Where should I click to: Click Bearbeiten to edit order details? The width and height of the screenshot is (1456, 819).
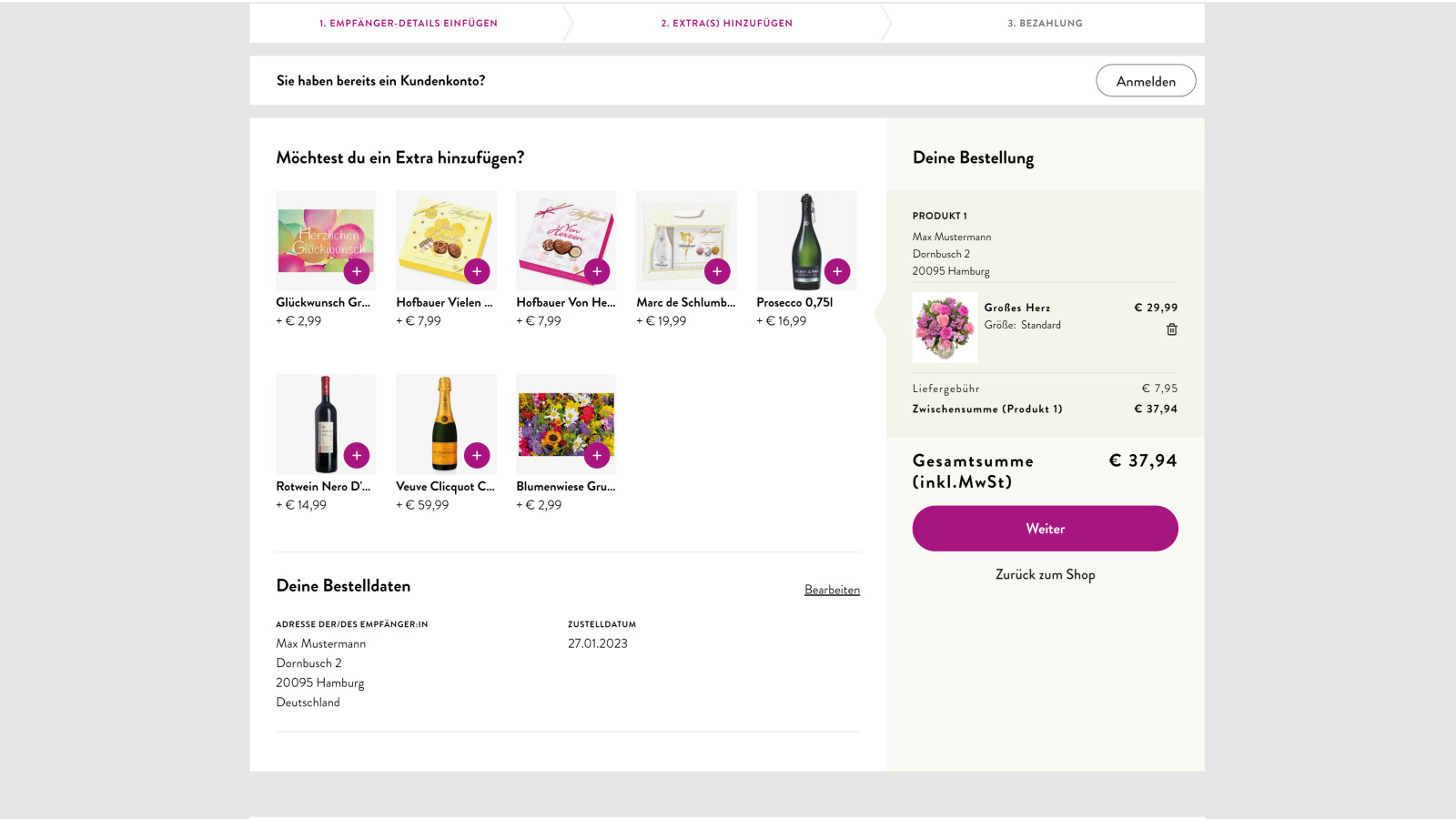pos(832,590)
